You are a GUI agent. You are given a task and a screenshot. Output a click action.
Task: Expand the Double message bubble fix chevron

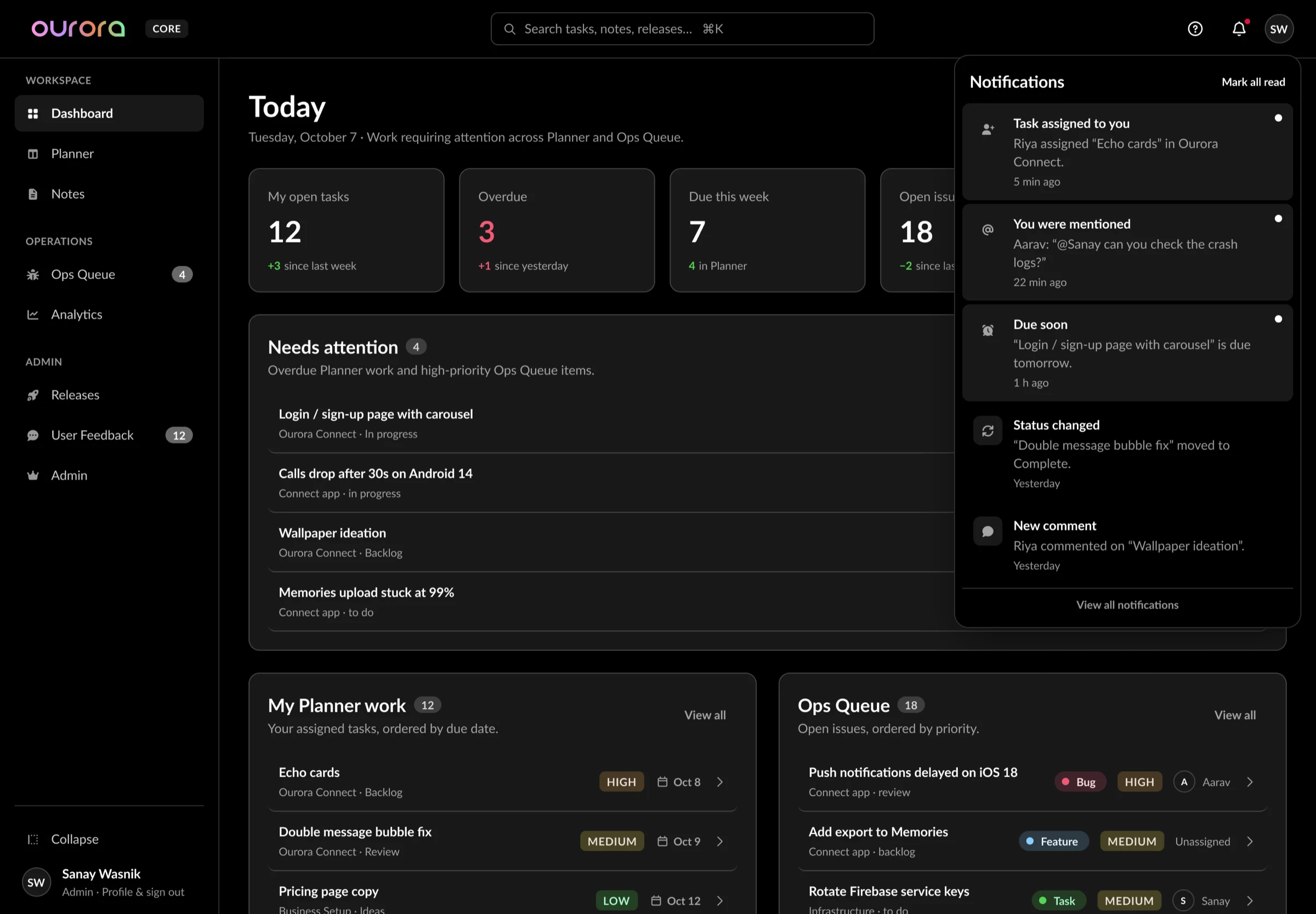[720, 841]
